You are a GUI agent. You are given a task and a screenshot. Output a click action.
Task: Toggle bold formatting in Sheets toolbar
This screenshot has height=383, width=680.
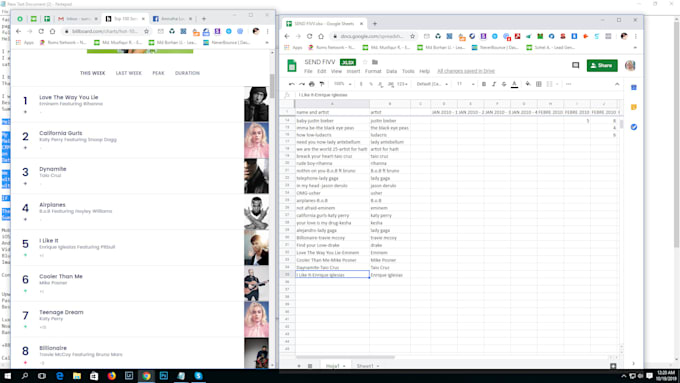[x=484, y=84]
